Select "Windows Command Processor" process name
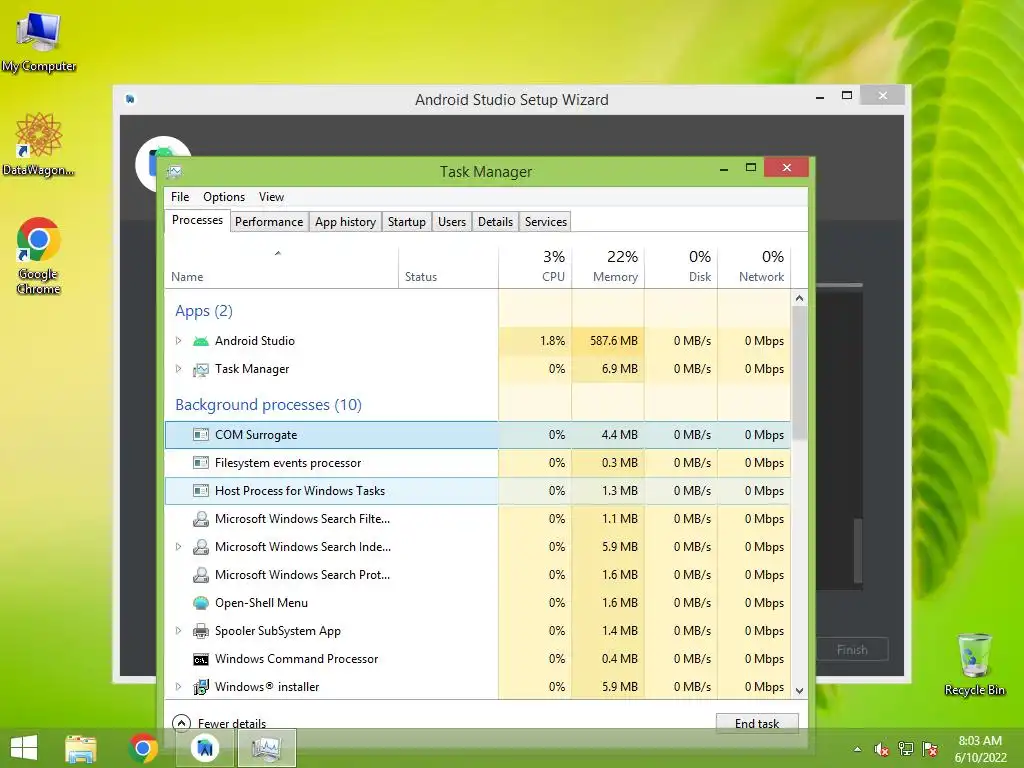This screenshot has width=1024, height=768. (296, 659)
